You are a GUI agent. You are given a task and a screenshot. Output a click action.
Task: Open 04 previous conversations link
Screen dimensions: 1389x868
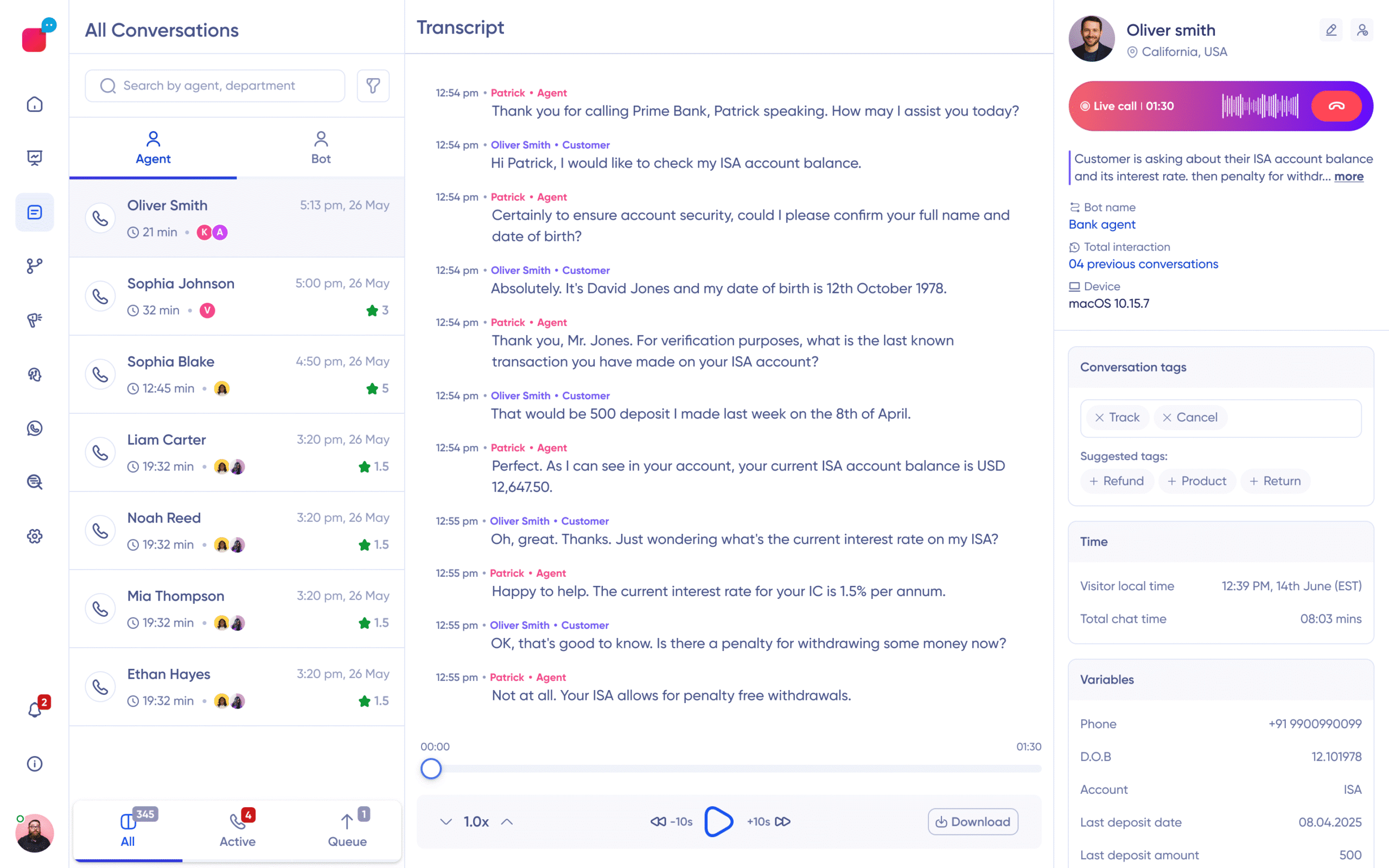(1143, 264)
